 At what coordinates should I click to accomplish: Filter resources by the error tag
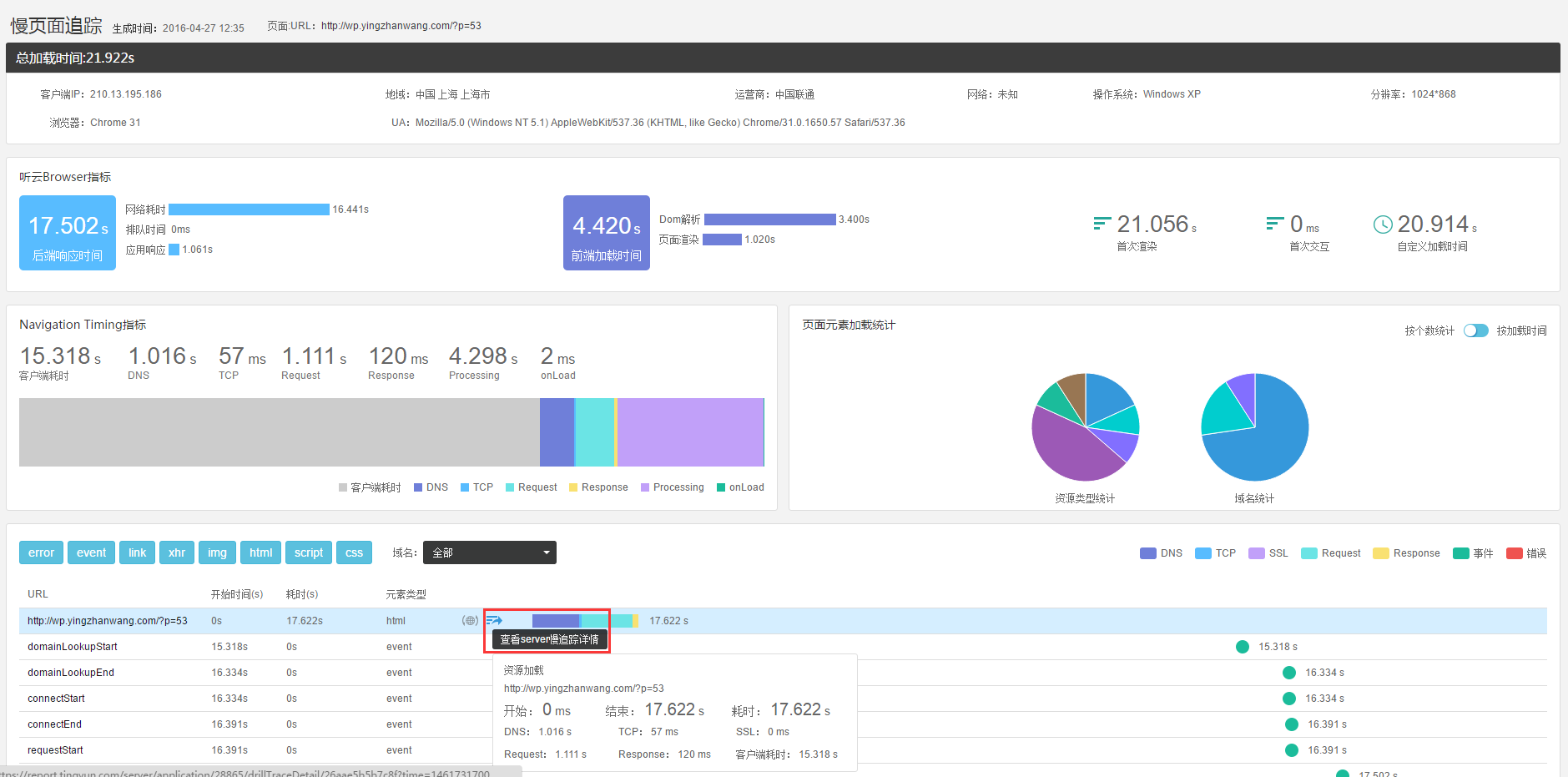point(41,552)
